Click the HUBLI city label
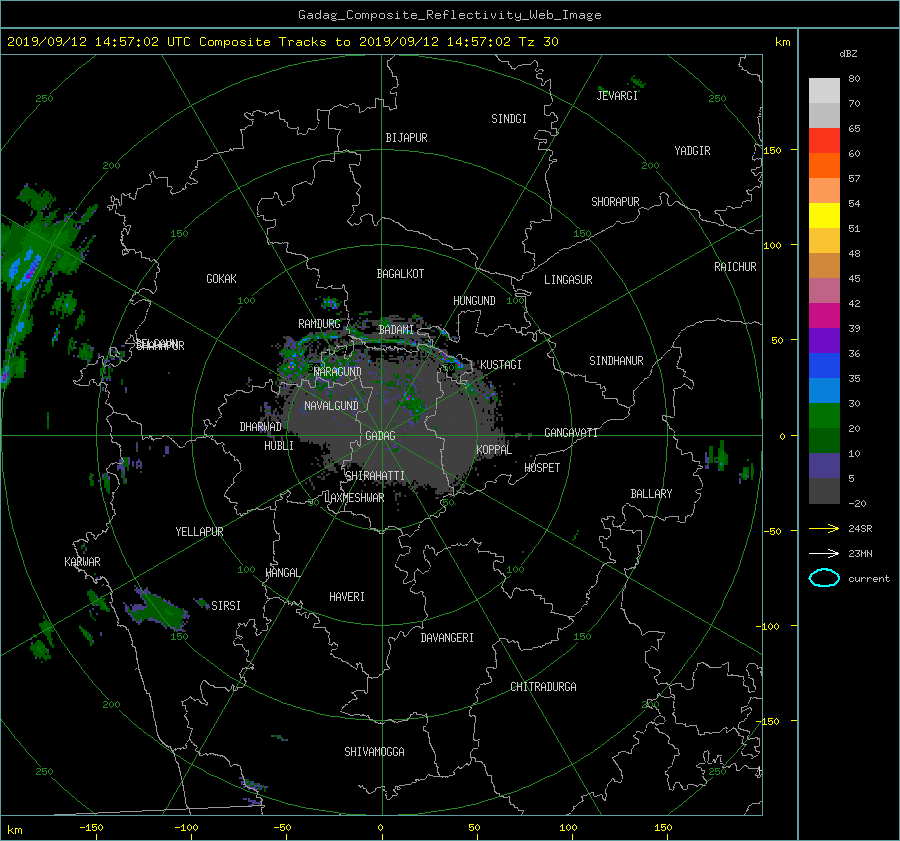900x841 pixels. point(278,445)
